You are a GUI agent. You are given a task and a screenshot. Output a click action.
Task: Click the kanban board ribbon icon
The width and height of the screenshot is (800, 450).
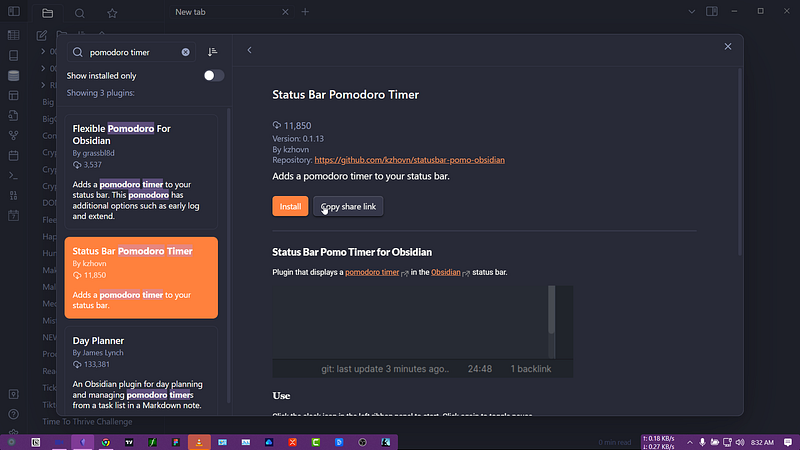tap(14, 95)
